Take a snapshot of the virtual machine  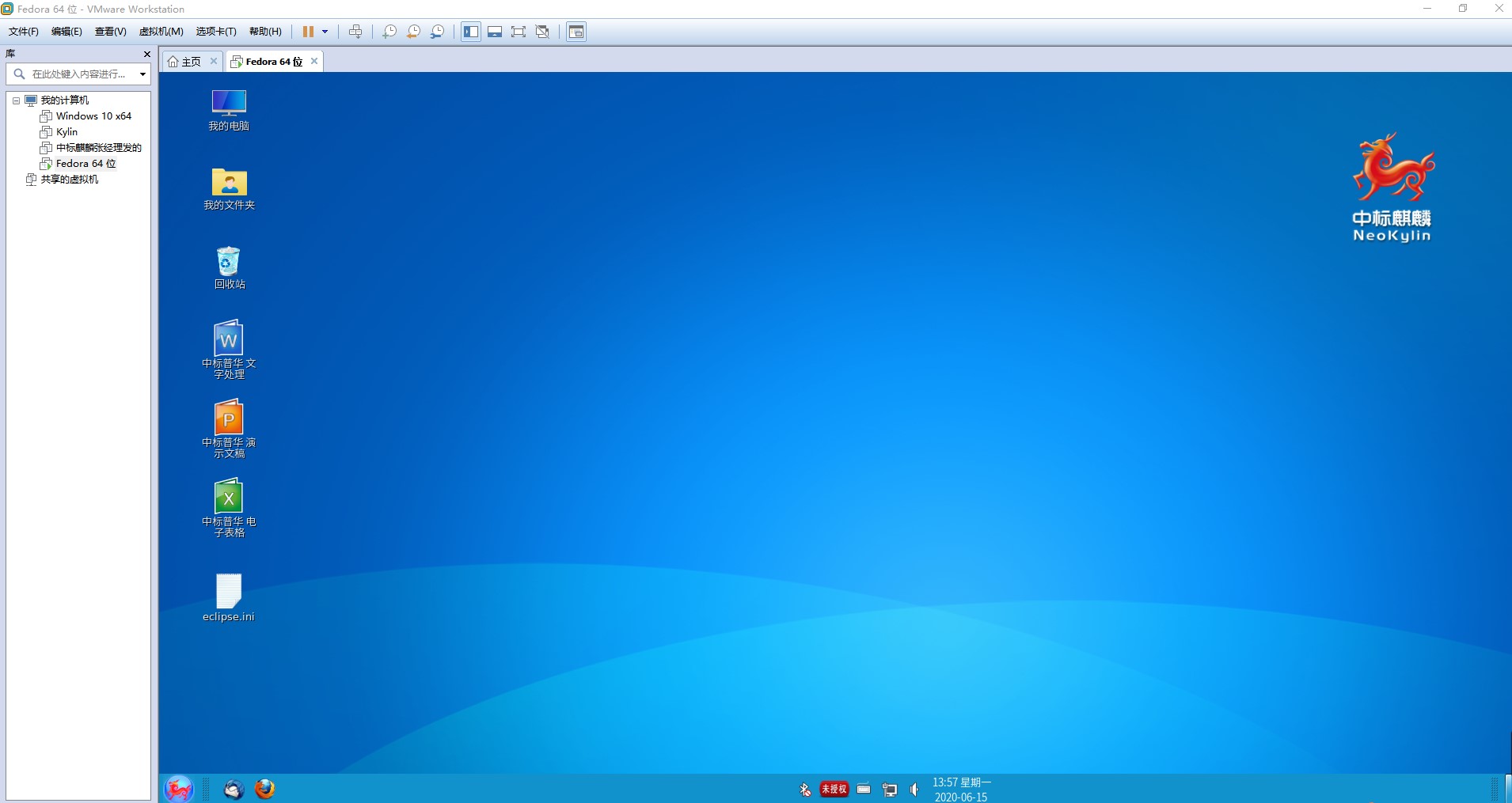coord(389,32)
